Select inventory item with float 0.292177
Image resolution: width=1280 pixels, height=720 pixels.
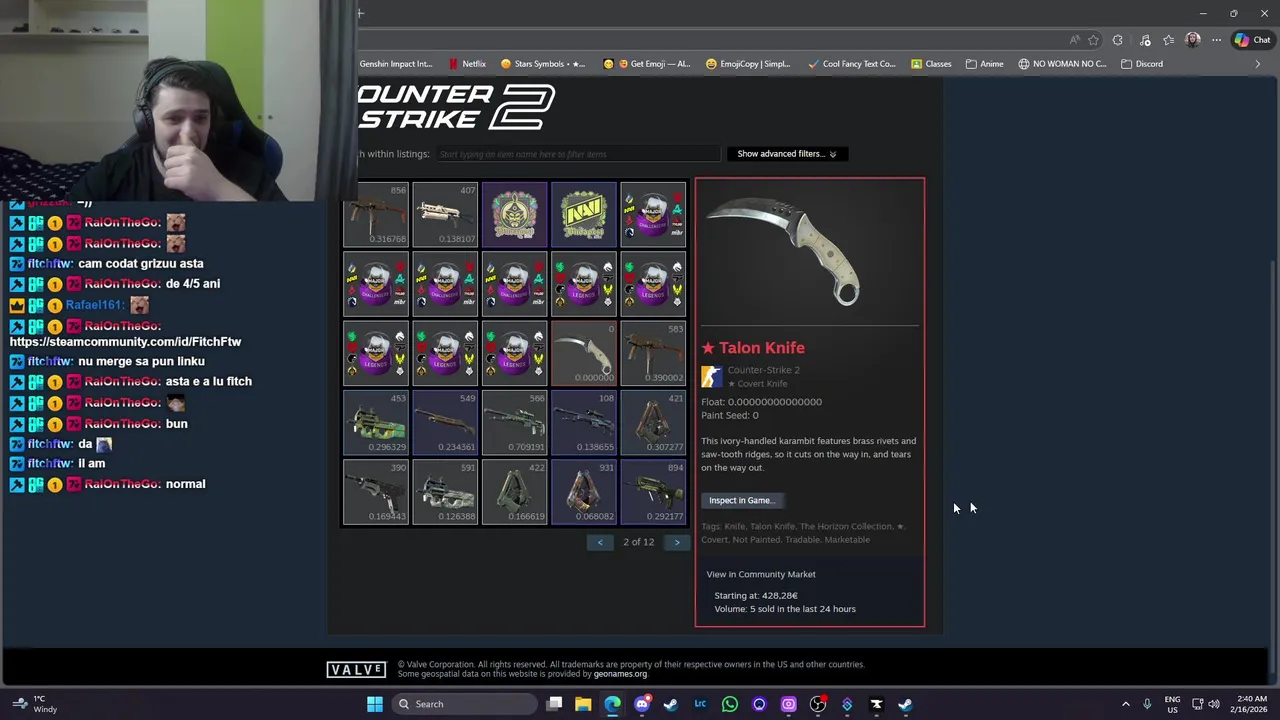click(653, 491)
